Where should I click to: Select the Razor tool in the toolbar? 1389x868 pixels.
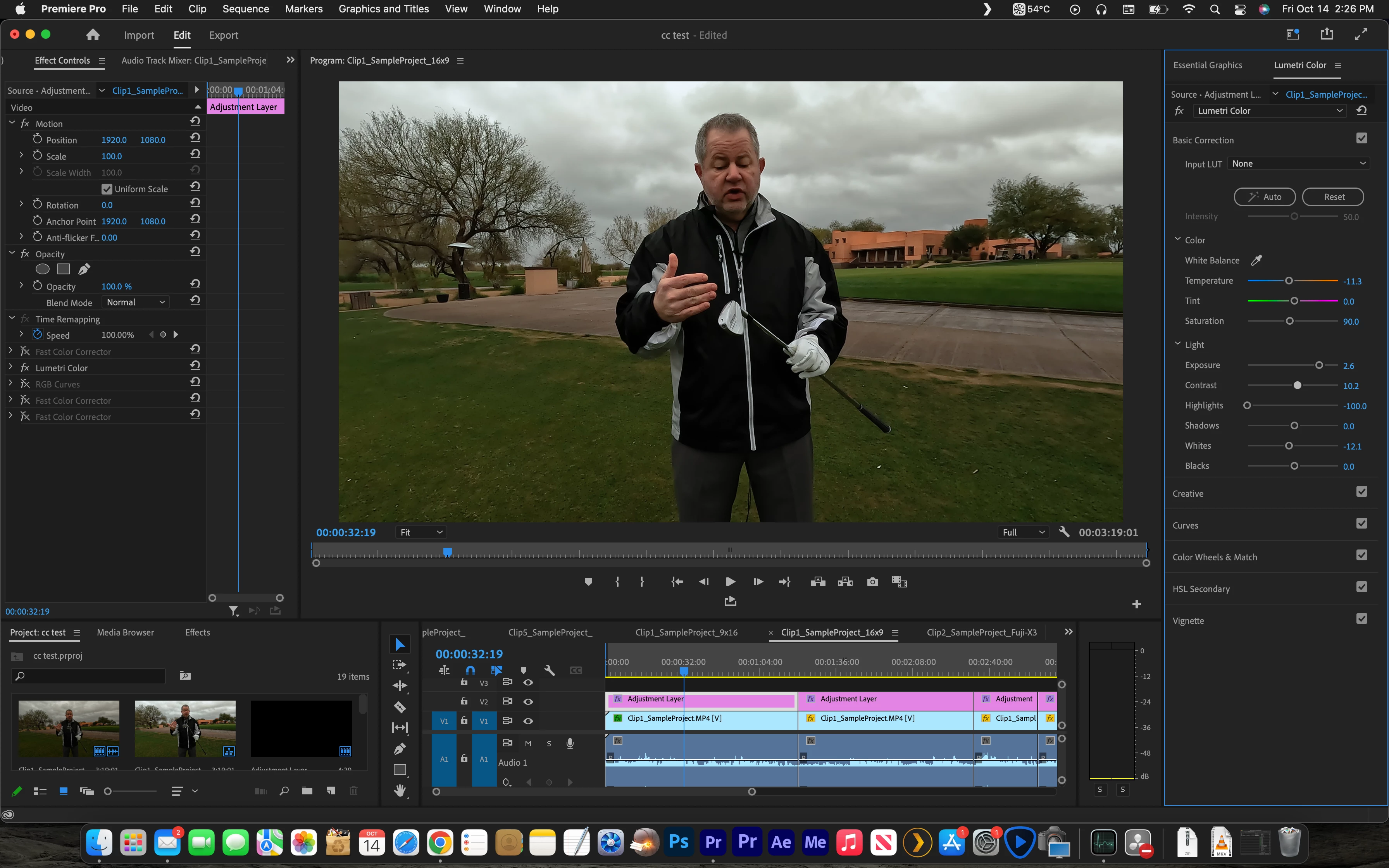[400, 707]
